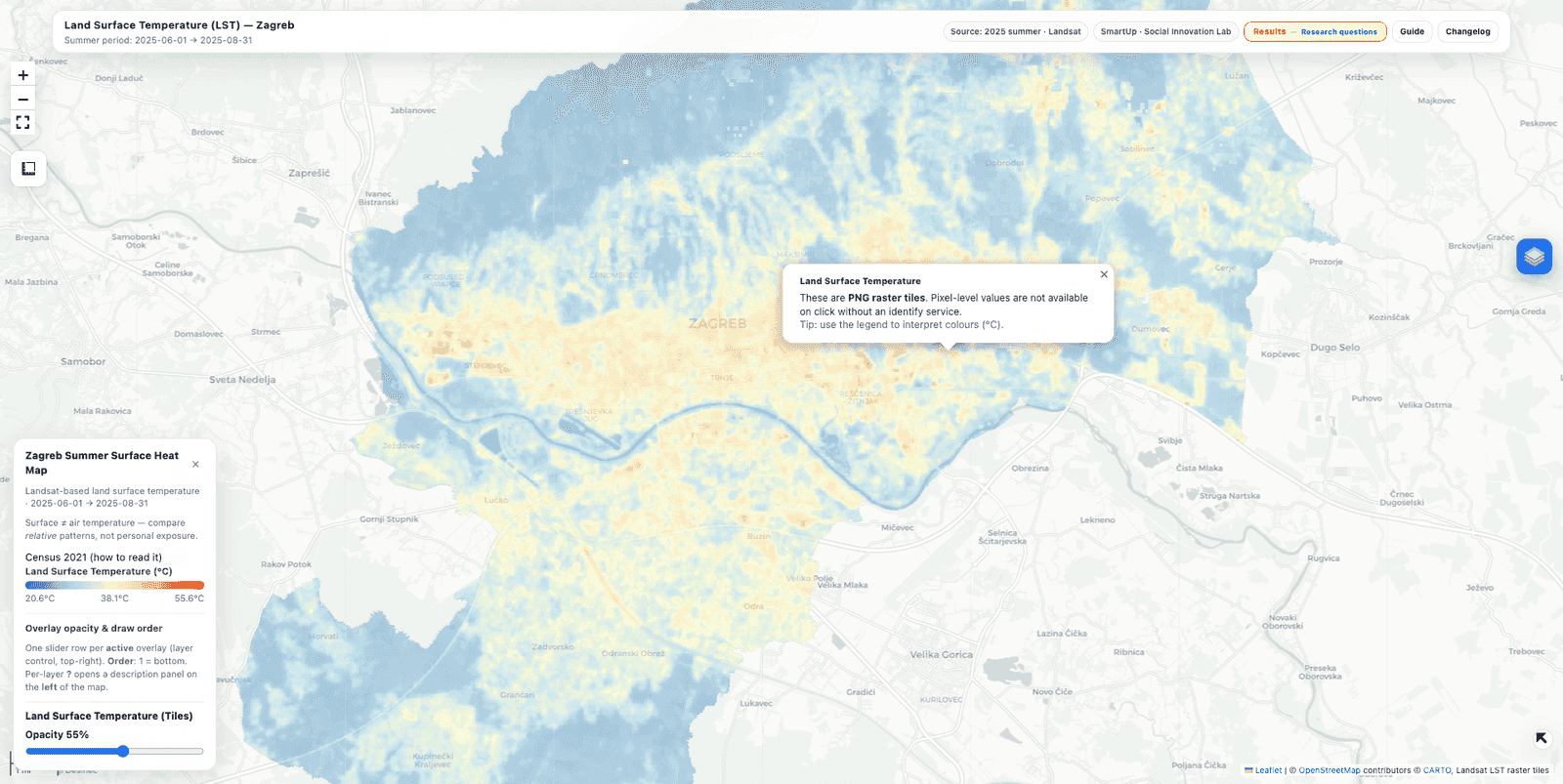The height and width of the screenshot is (784, 1563).
Task: Click the Brckovljani map label
Action: point(1470,246)
